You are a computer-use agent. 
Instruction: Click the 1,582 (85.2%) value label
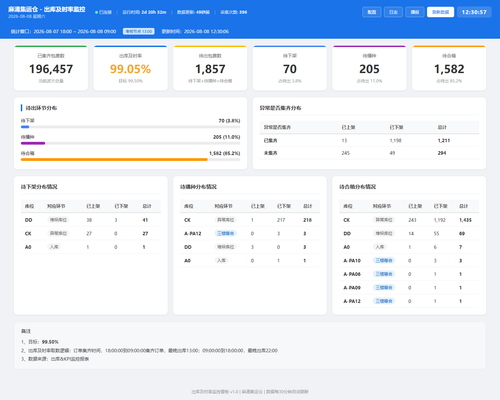click(x=225, y=153)
